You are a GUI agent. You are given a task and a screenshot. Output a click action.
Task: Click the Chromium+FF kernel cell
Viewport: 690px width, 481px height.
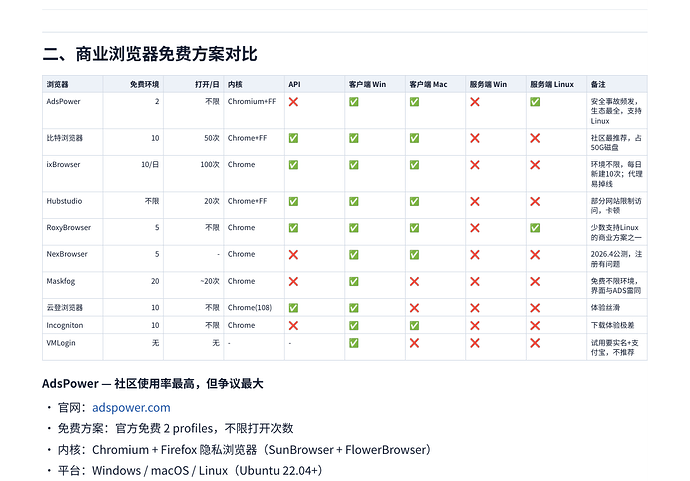pos(254,110)
